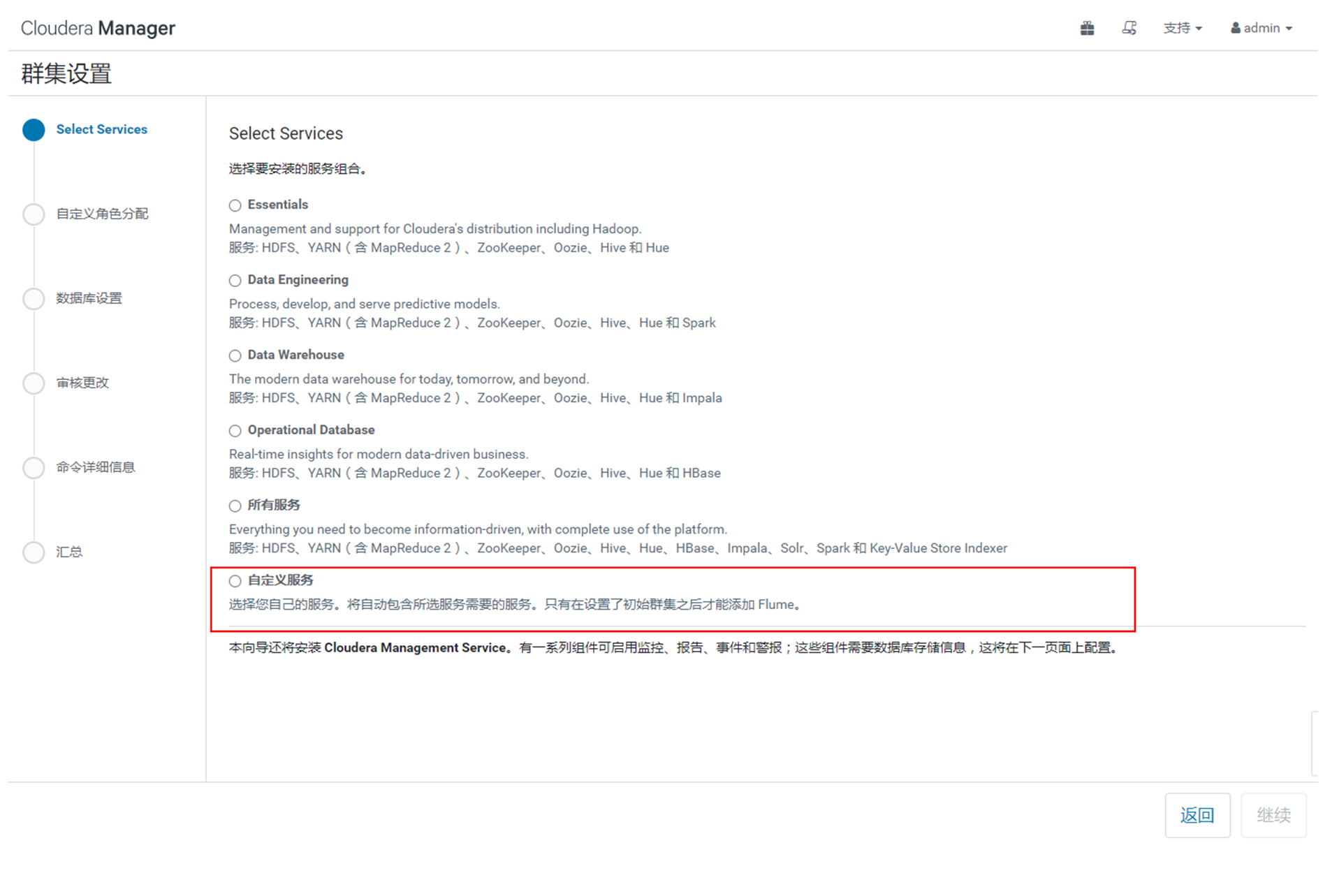This screenshot has width=1323, height=896.
Task: Click the Select Services section heading
Action: [x=286, y=133]
